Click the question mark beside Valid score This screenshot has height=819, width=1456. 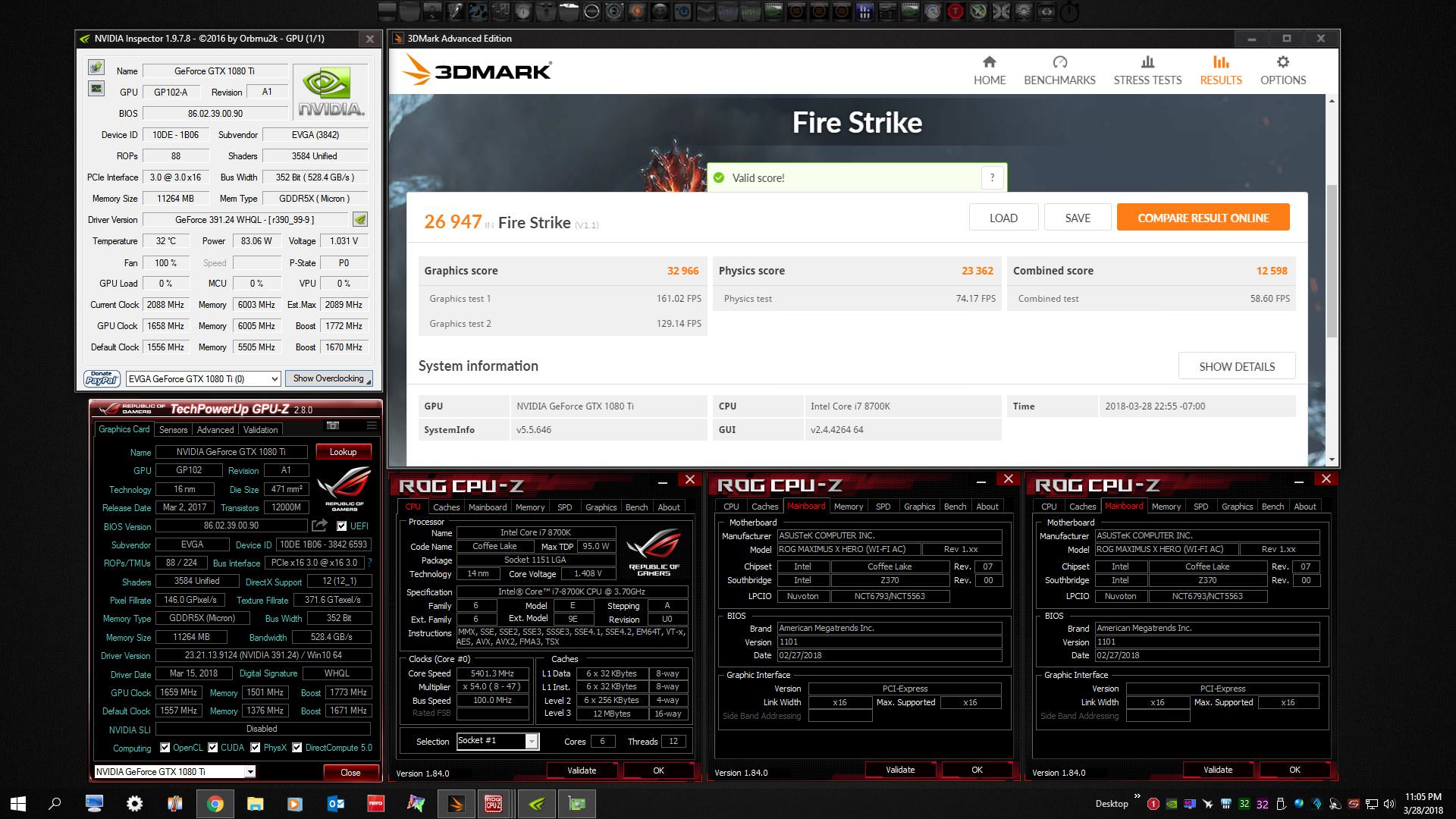click(992, 177)
